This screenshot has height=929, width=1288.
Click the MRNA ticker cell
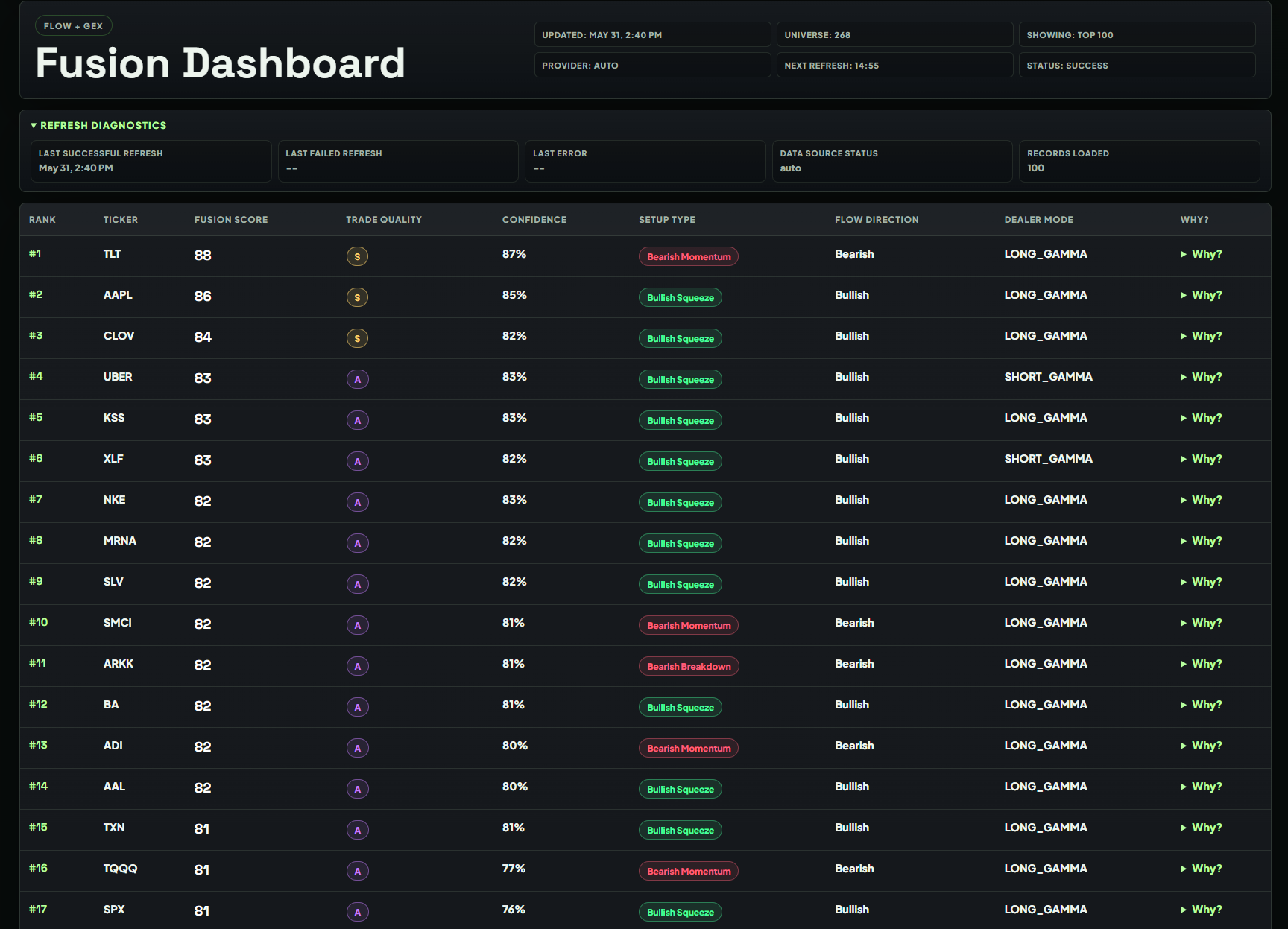120,541
